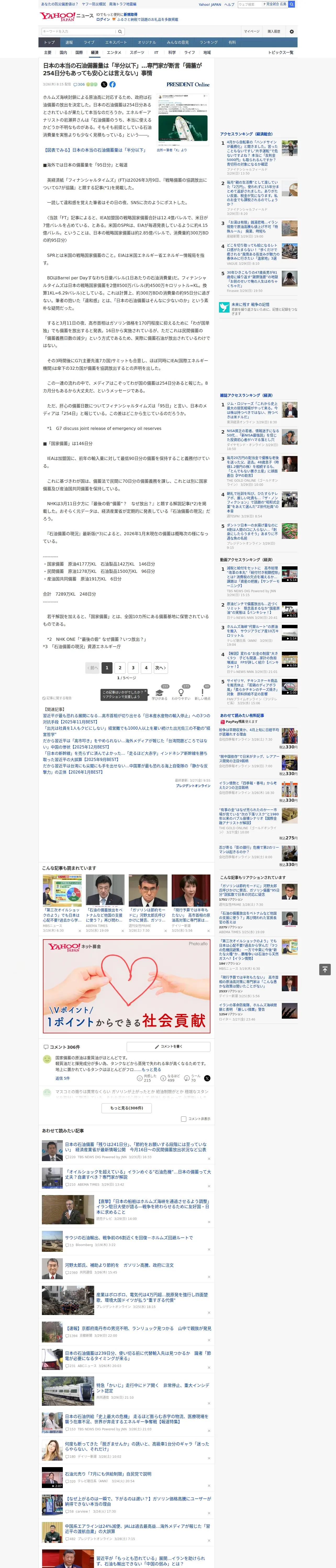Focus the top ウェブ検索 input field
This screenshot has width=336, height=1568.
click(x=249, y=4)
